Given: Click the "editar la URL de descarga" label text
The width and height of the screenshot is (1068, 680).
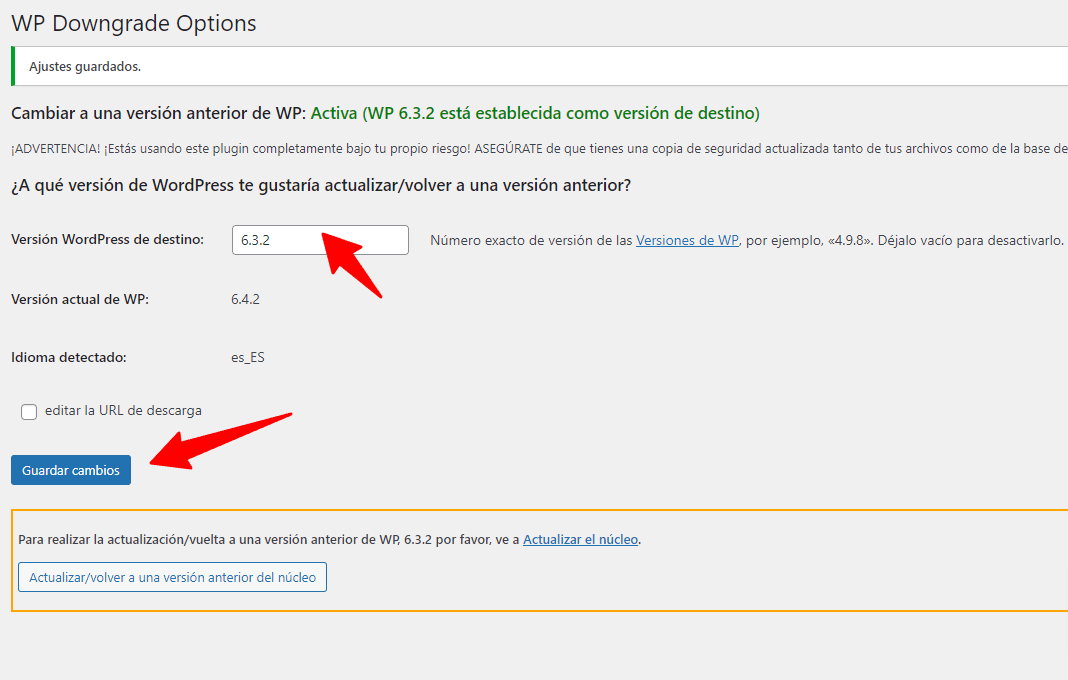Looking at the screenshot, I should (123, 411).
